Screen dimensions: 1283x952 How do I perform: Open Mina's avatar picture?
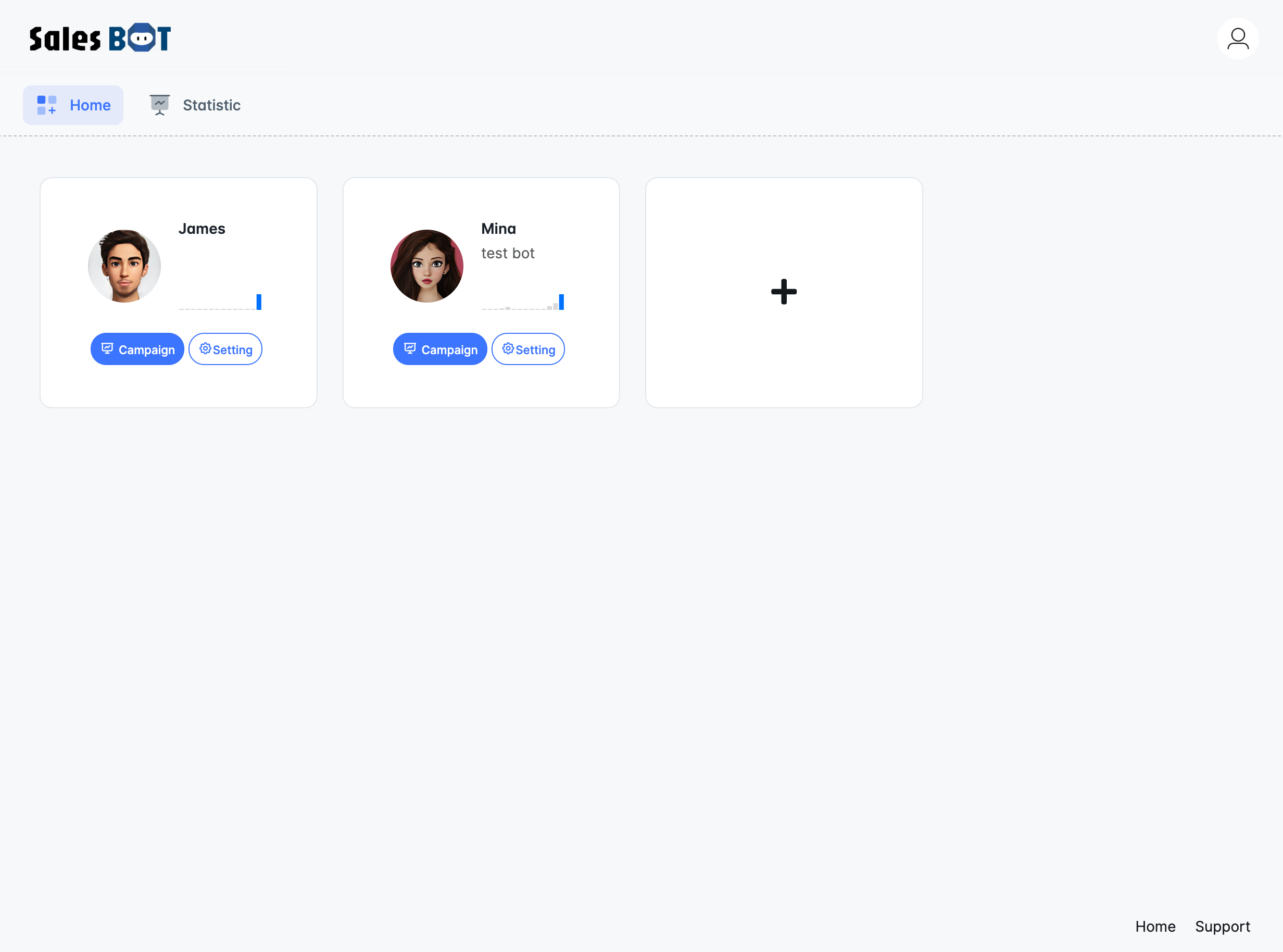(426, 266)
